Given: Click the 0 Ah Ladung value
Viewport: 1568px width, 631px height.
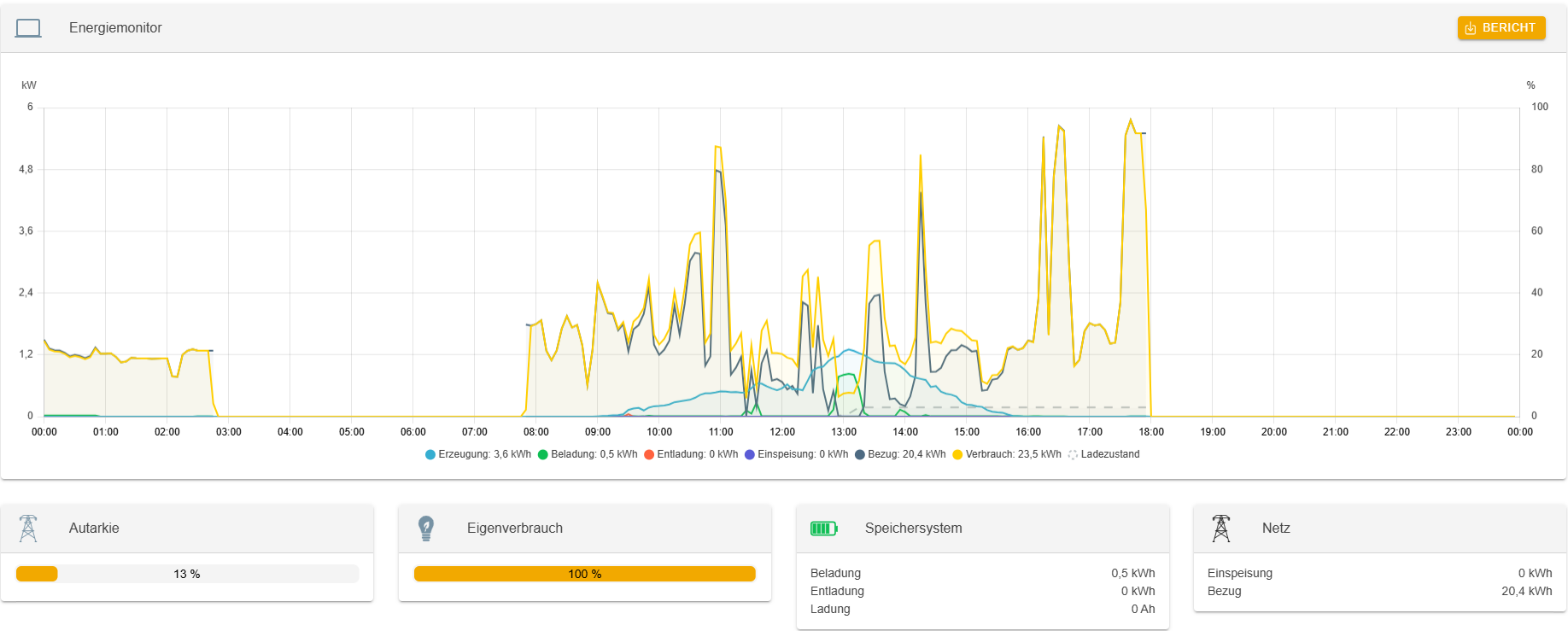Looking at the screenshot, I should (1143, 609).
